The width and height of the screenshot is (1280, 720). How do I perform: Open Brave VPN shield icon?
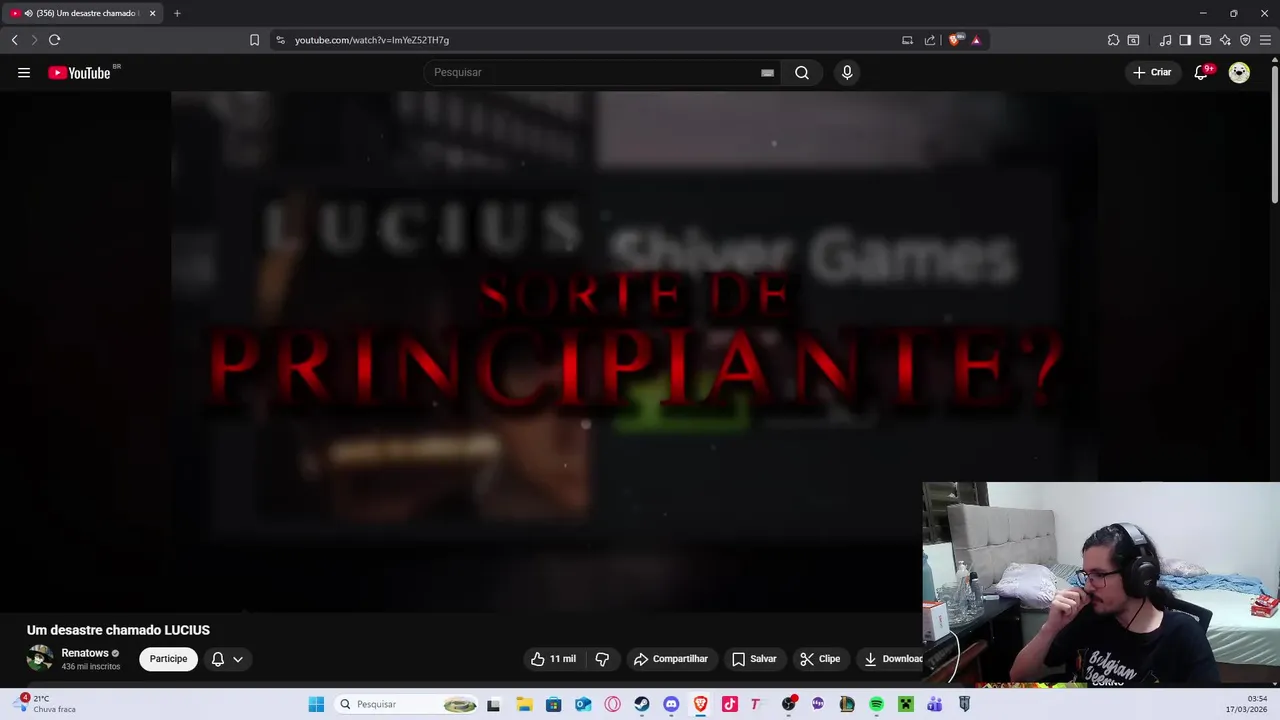click(x=1245, y=40)
